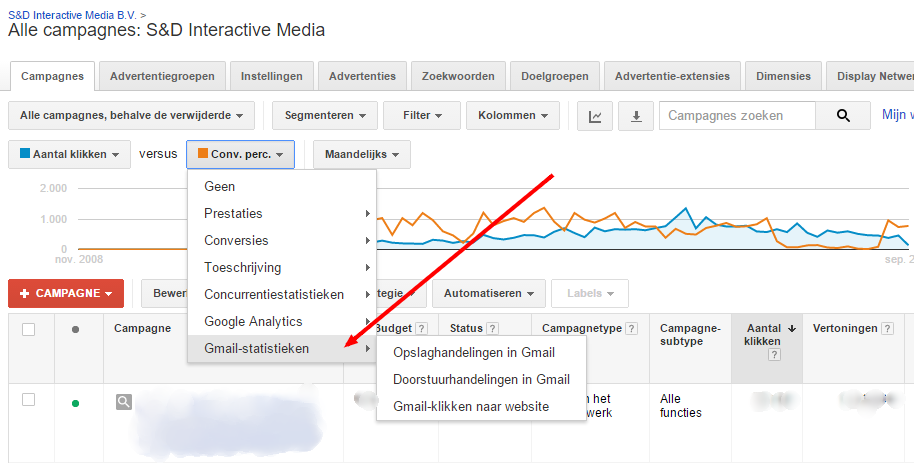Click the blue Aantal klikken color swatch
This screenshot has width=914, height=463.
click(25, 153)
